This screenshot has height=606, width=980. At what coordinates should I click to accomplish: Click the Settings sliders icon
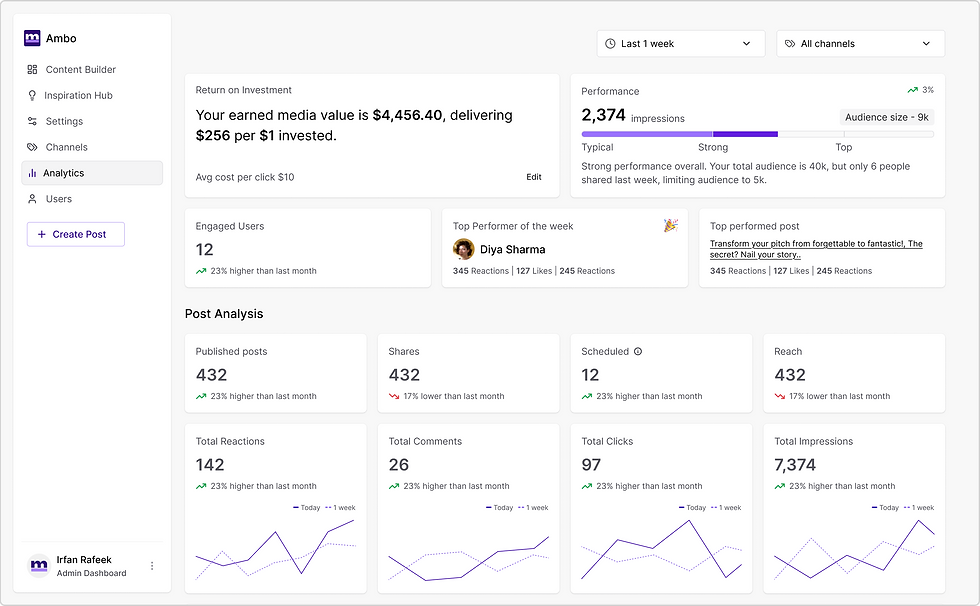tap(32, 121)
